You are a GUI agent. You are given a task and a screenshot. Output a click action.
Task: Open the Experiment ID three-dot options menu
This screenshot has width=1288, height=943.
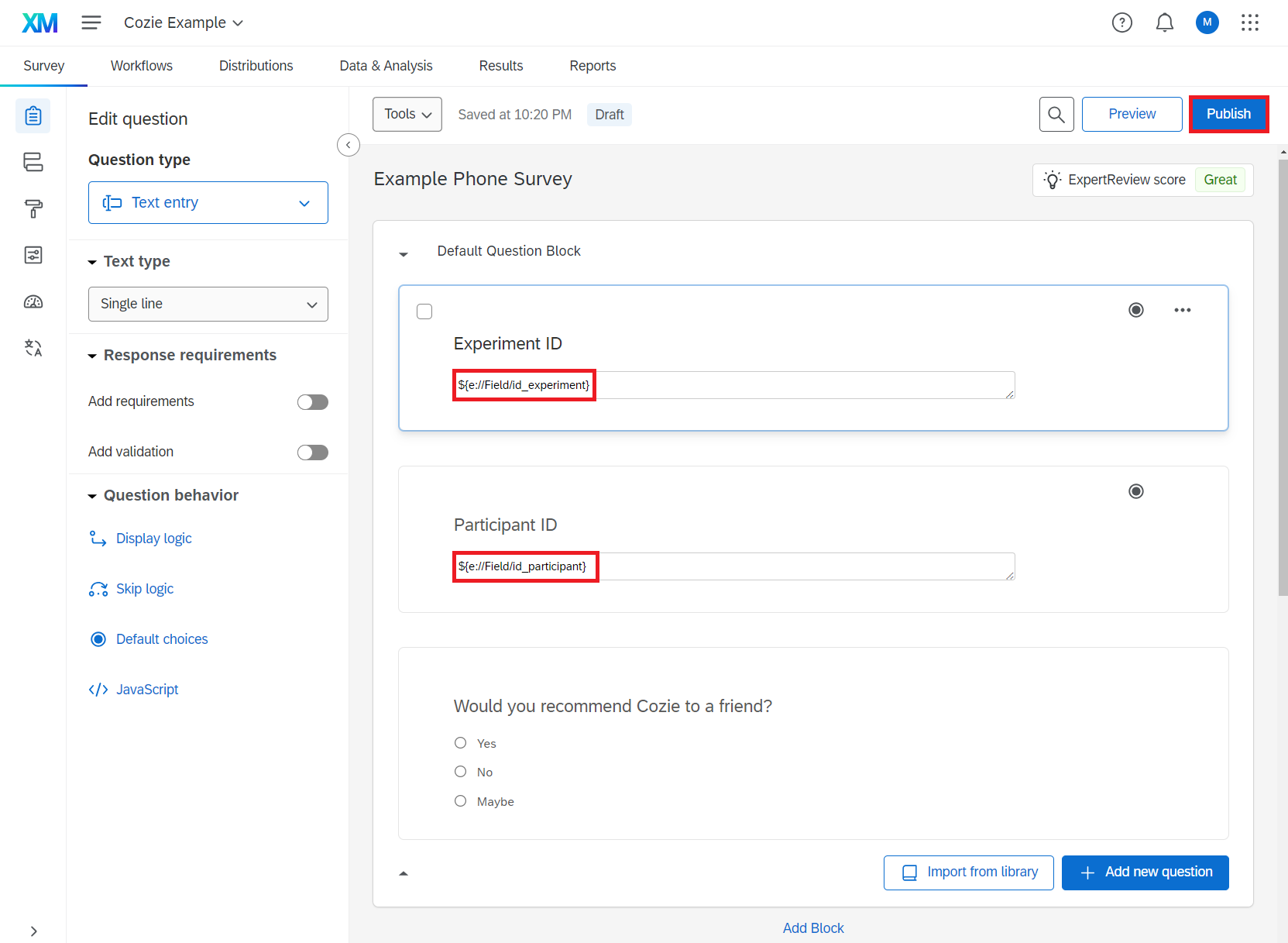[x=1182, y=310]
